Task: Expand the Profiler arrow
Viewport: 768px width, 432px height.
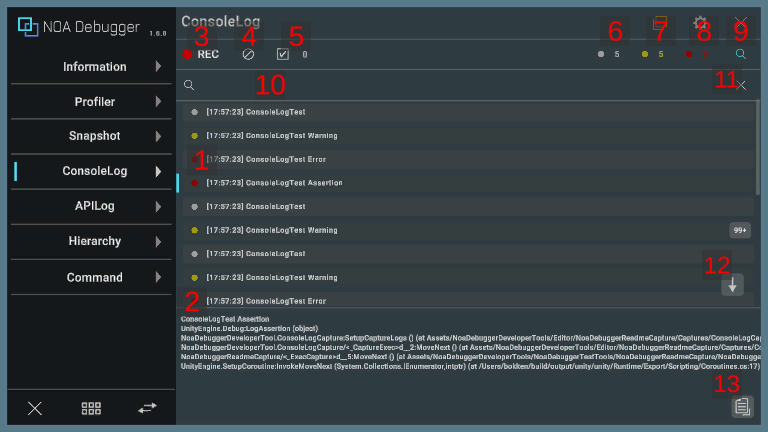Action: tap(158, 101)
